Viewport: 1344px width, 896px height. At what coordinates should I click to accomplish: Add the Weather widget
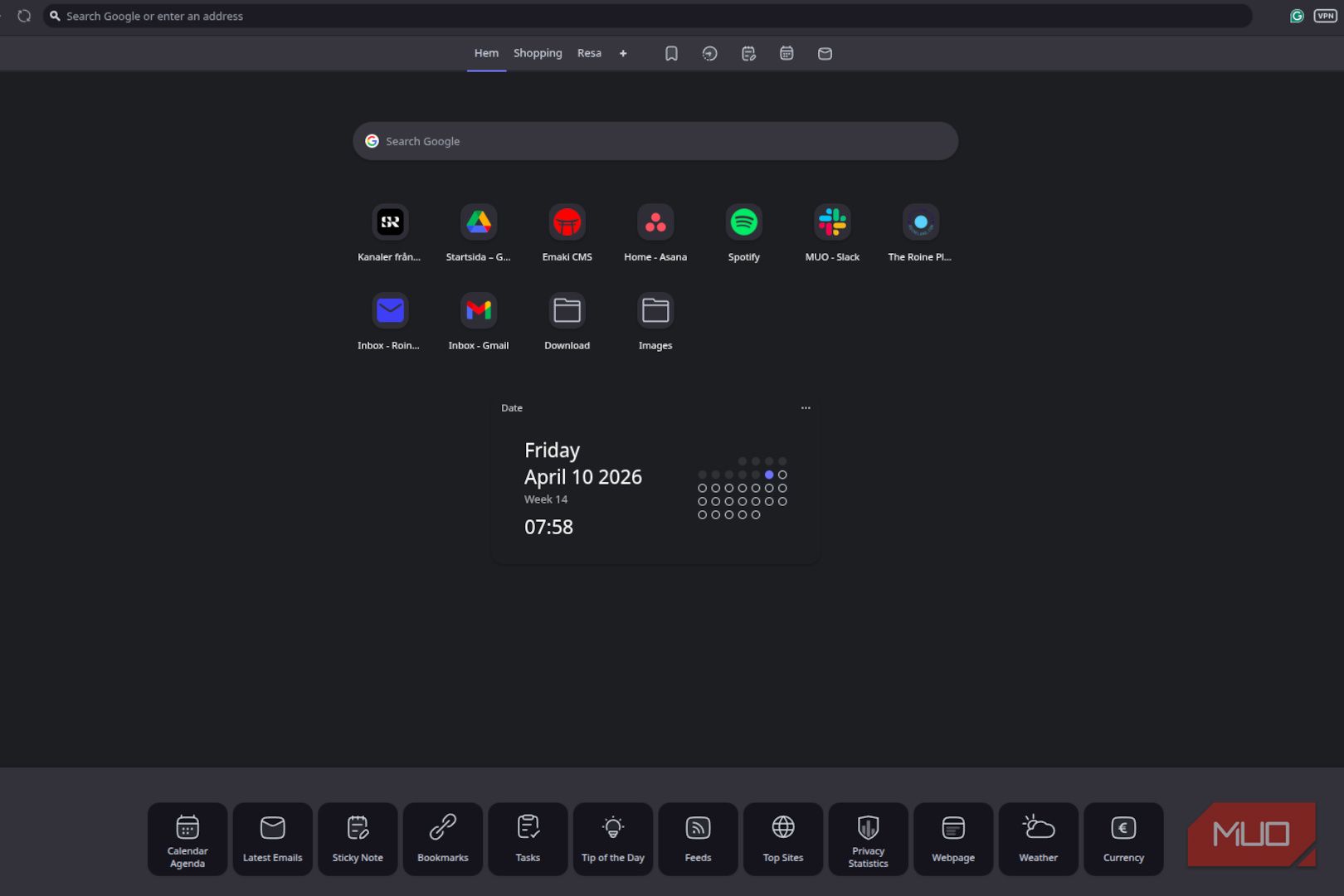point(1038,839)
